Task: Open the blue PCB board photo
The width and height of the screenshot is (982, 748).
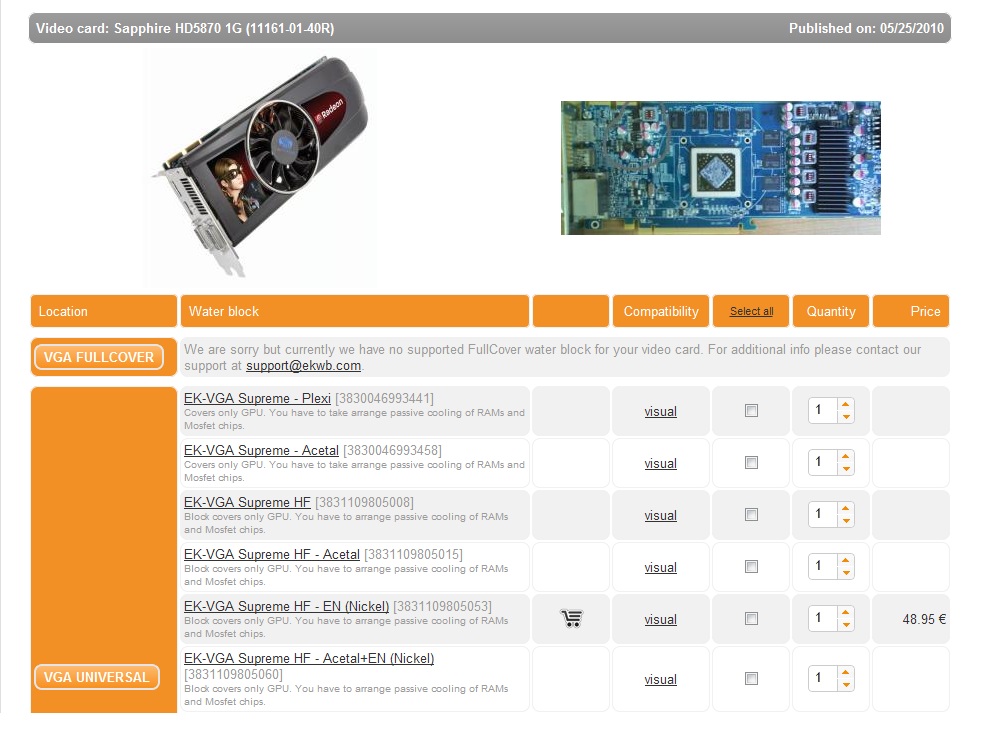Action: pos(721,168)
